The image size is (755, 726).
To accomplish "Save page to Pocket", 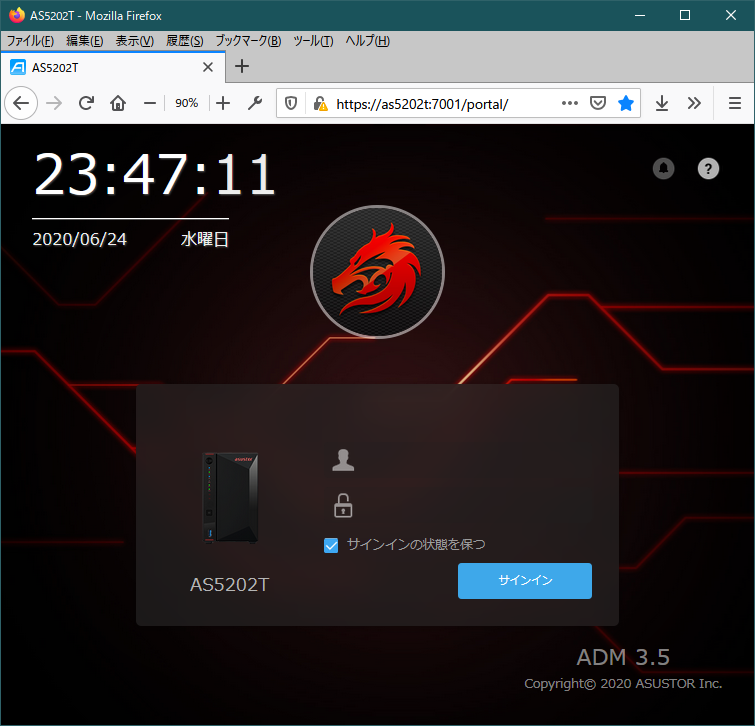I will coord(598,103).
